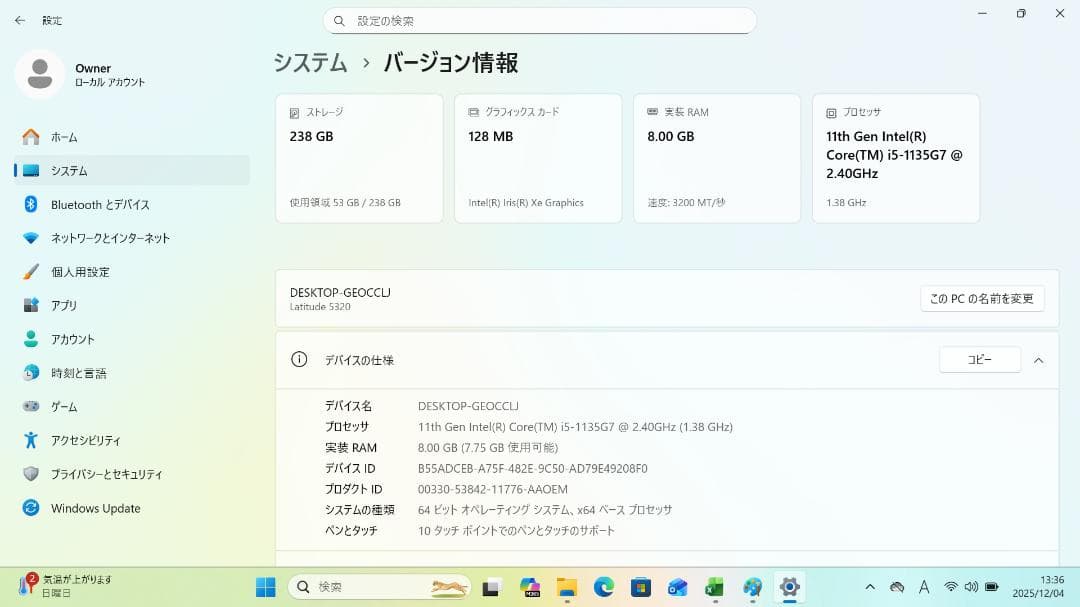Open ネットワークとインターネット settings
Screen dimensions: 1080x607
tap(112, 237)
